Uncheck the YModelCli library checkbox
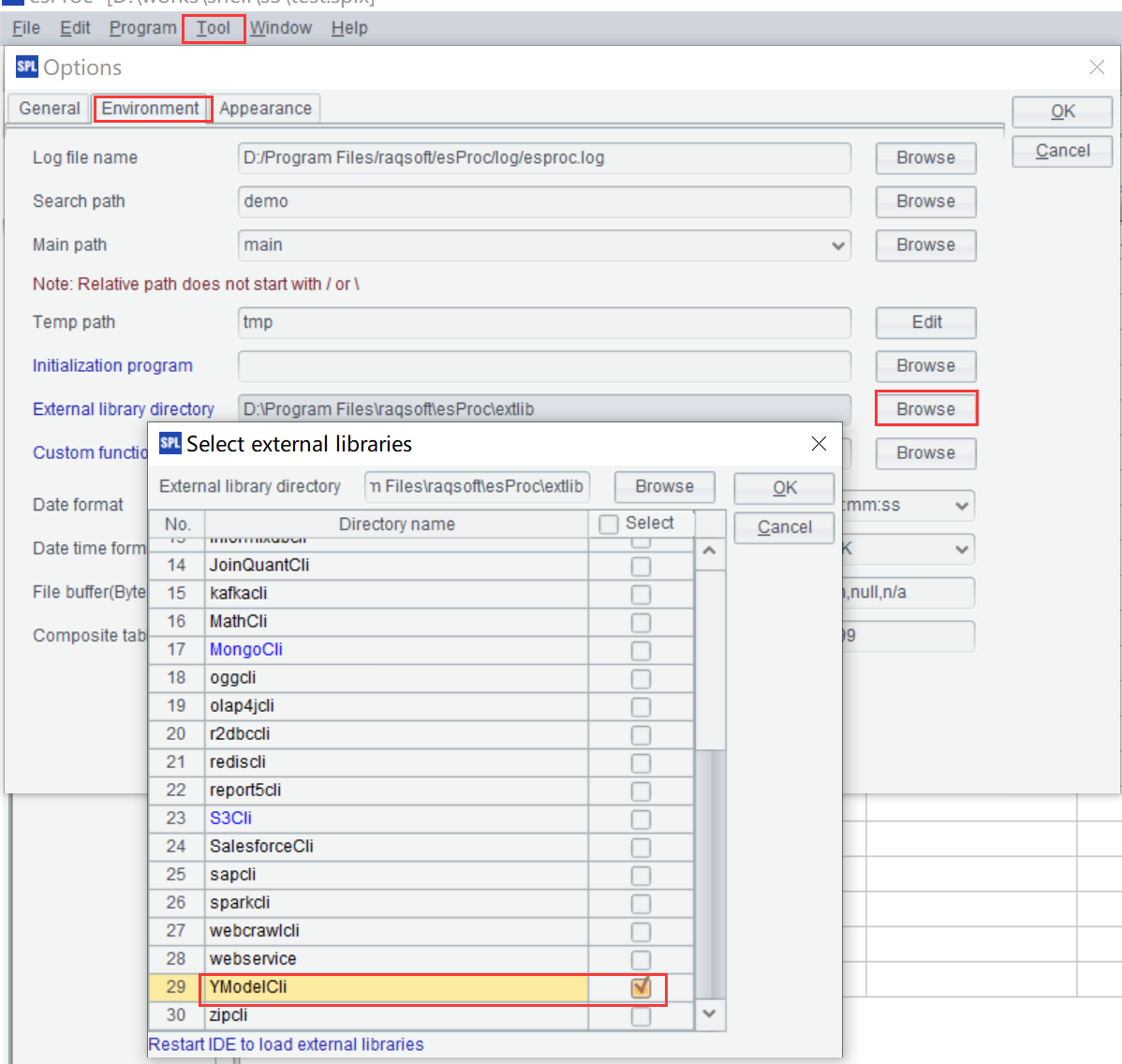Viewport: 1122px width, 1064px height. [641, 987]
